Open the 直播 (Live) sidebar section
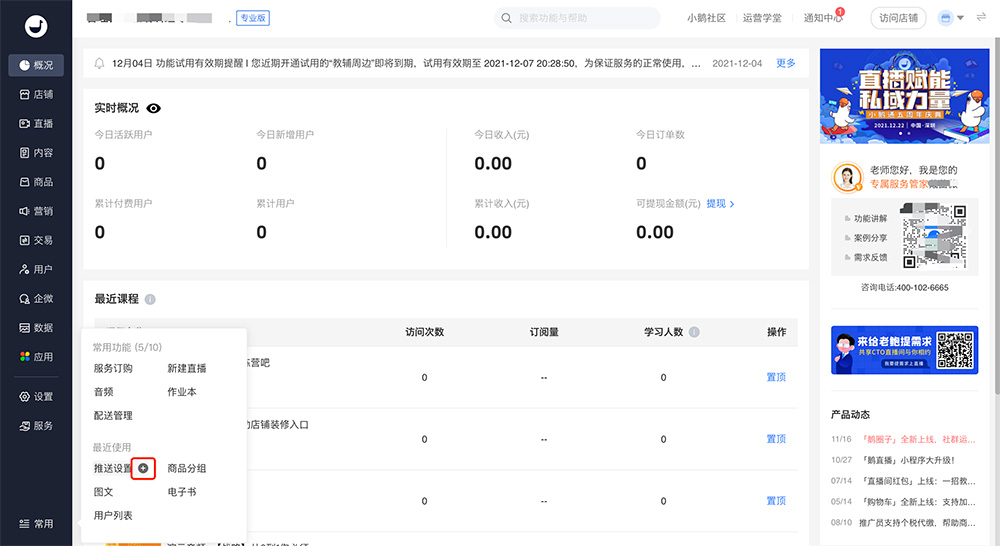 (x=36, y=124)
